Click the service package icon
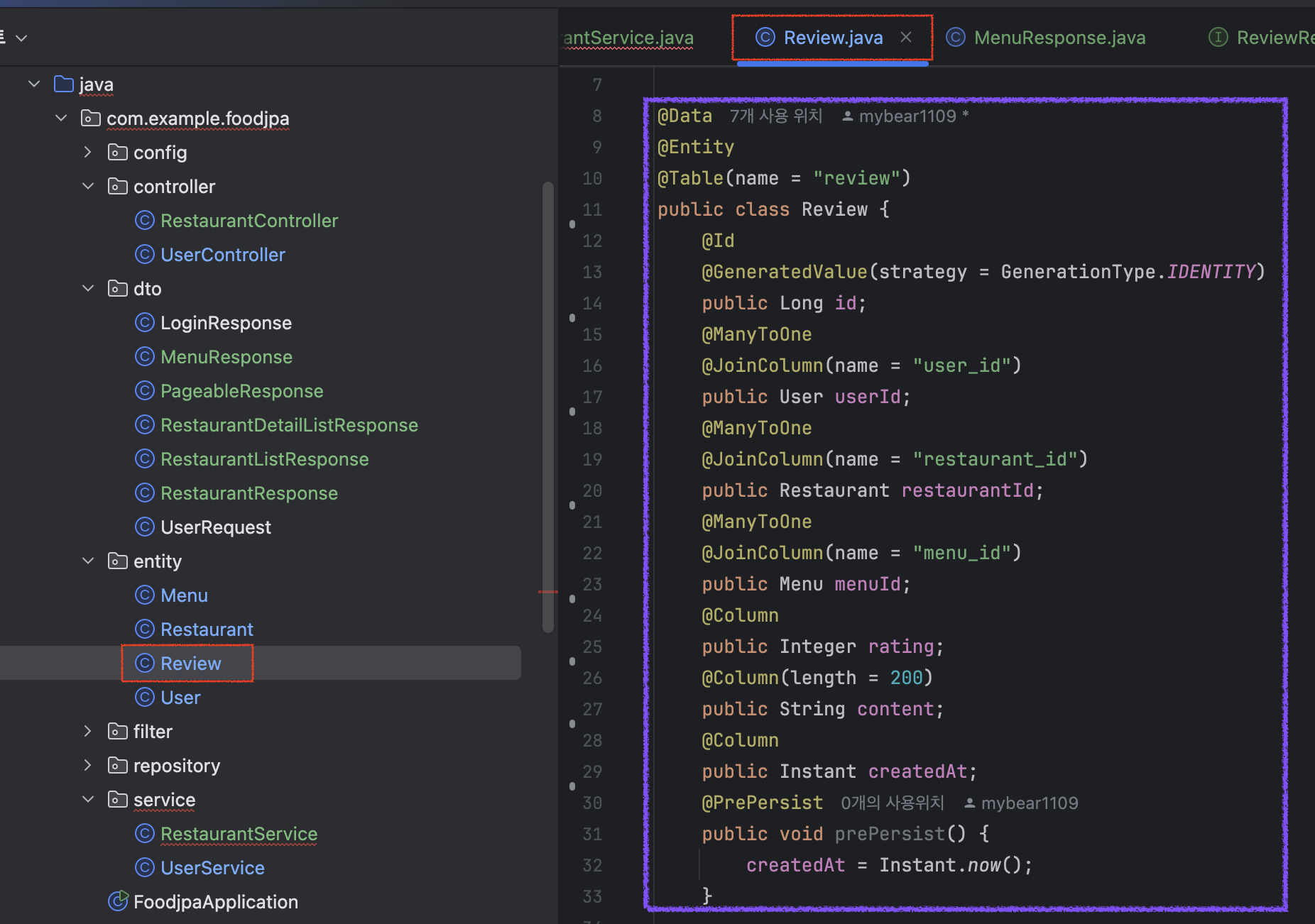Image resolution: width=1315 pixels, height=924 pixels. point(117,799)
